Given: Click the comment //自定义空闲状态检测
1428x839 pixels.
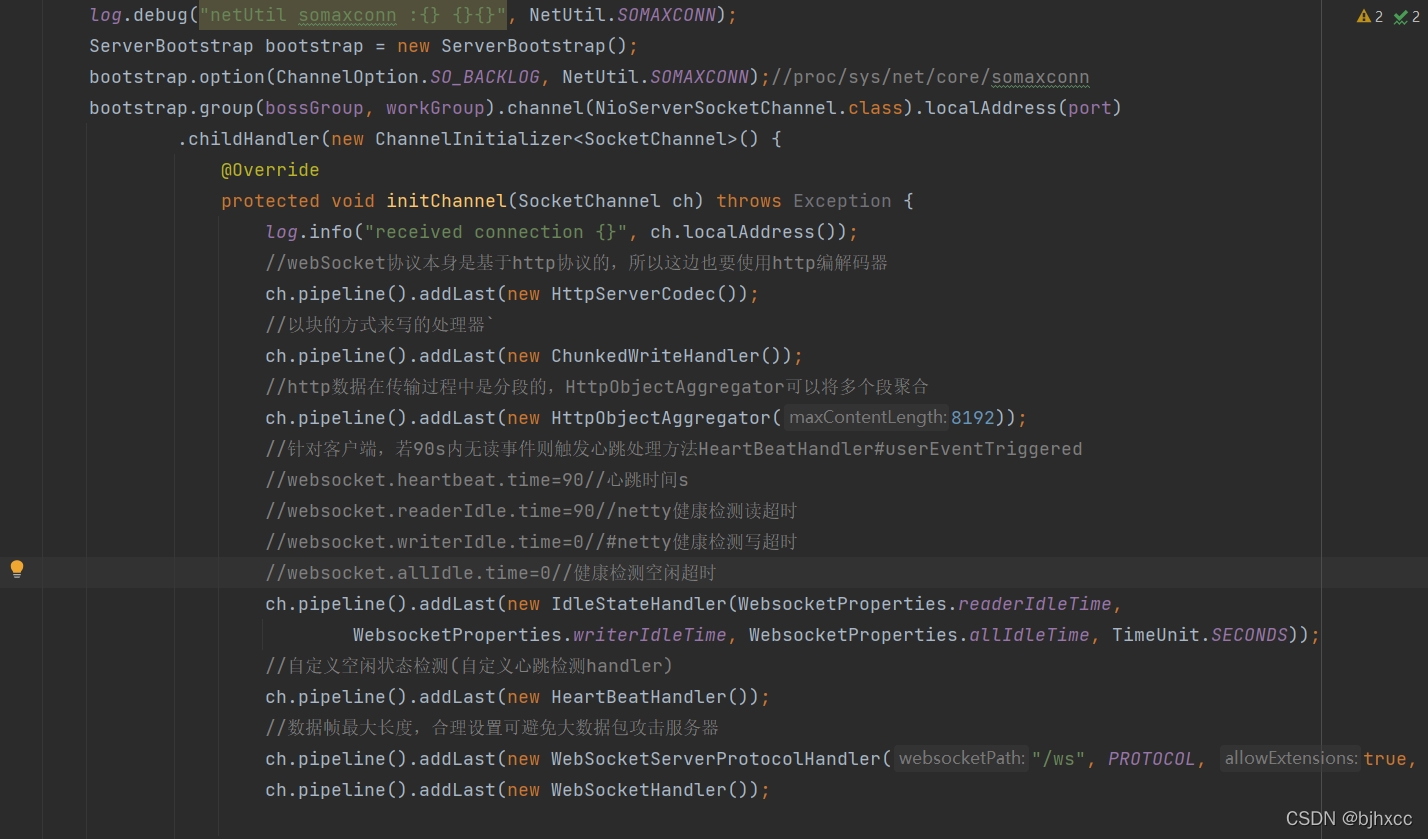Looking at the screenshot, I should (469, 665).
